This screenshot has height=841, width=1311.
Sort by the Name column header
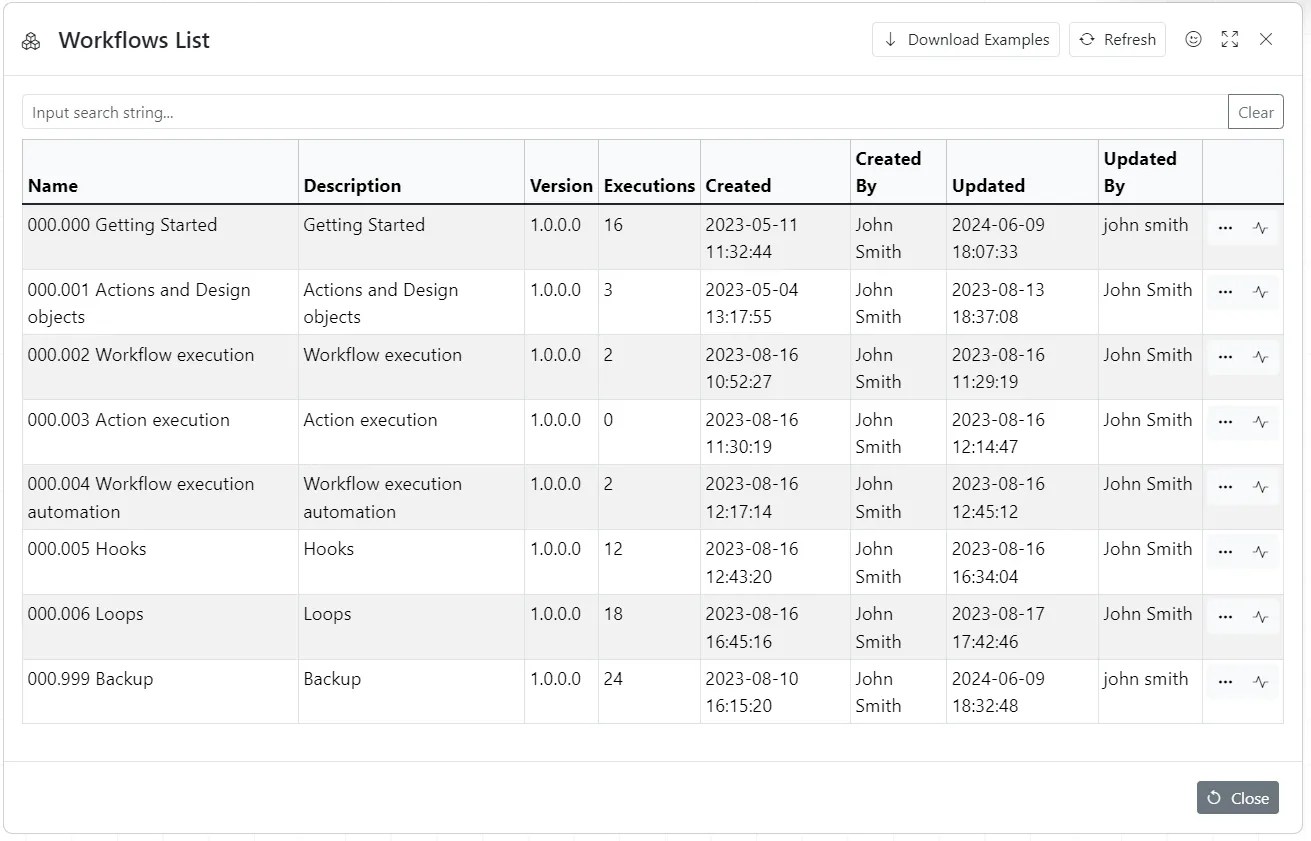[x=53, y=186]
